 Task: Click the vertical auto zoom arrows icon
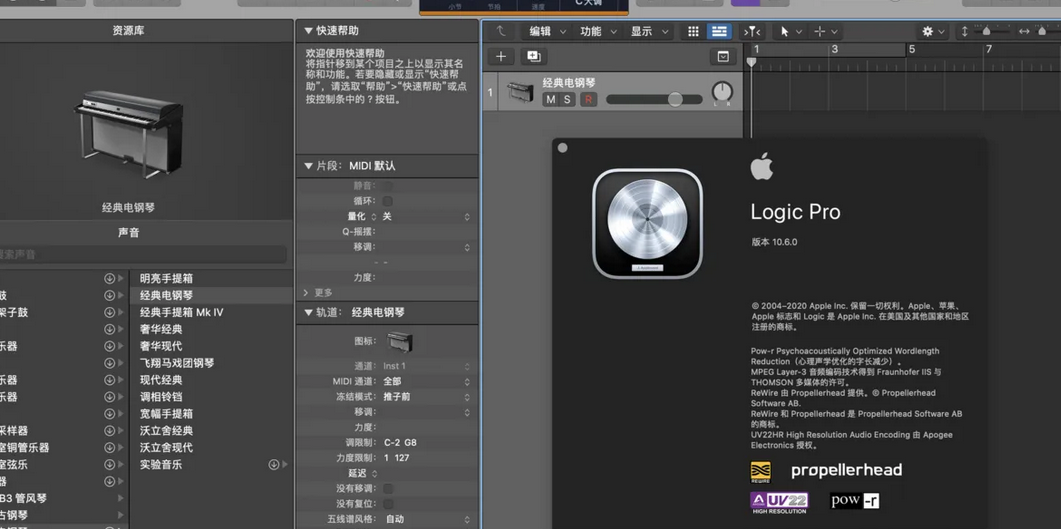pos(964,31)
